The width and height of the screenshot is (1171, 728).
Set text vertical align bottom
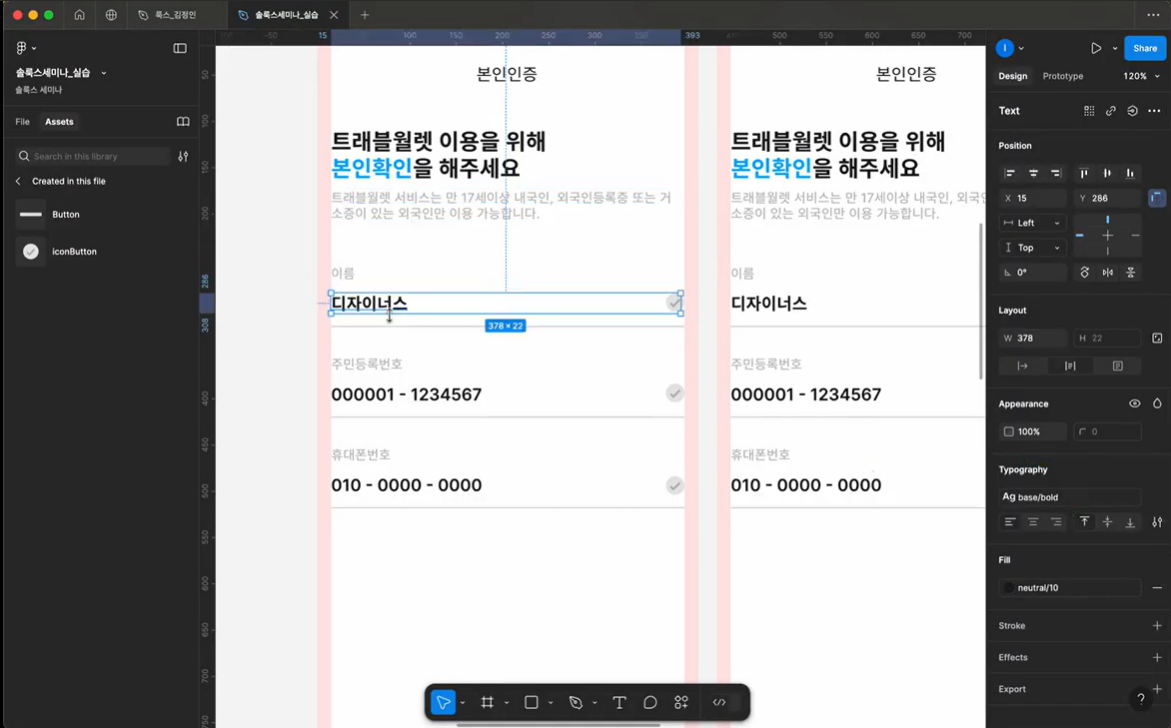(1130, 522)
